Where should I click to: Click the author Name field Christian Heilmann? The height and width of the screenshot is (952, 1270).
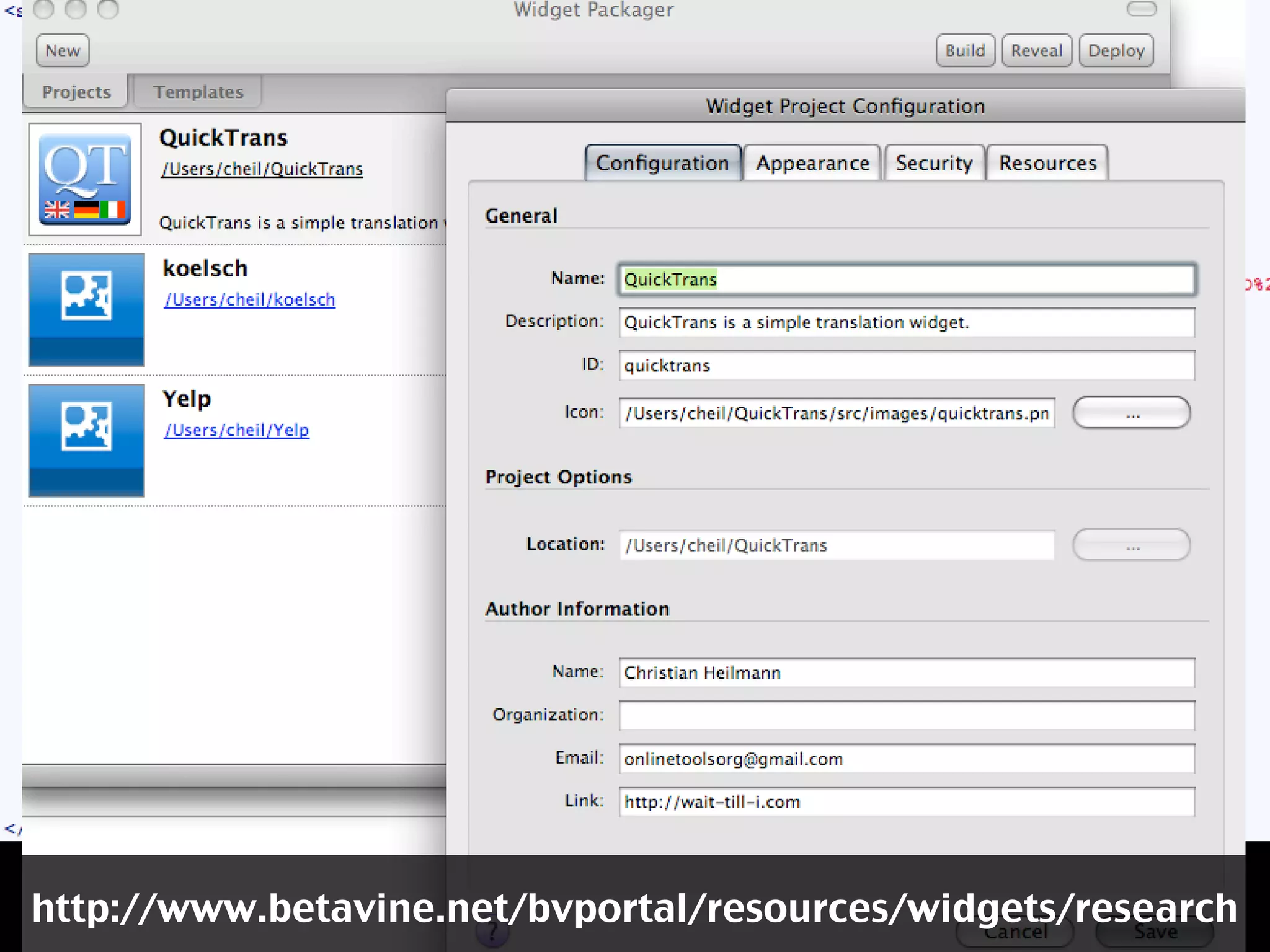(x=907, y=673)
